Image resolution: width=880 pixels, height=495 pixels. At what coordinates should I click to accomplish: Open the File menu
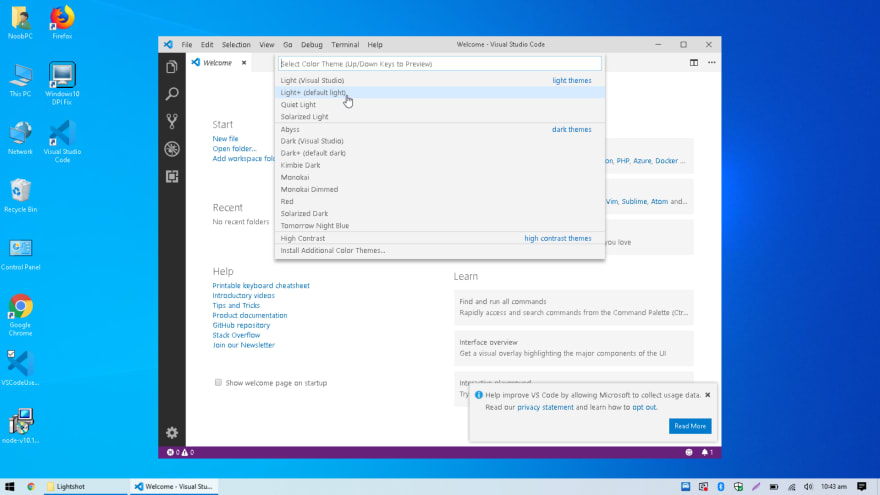click(x=186, y=44)
